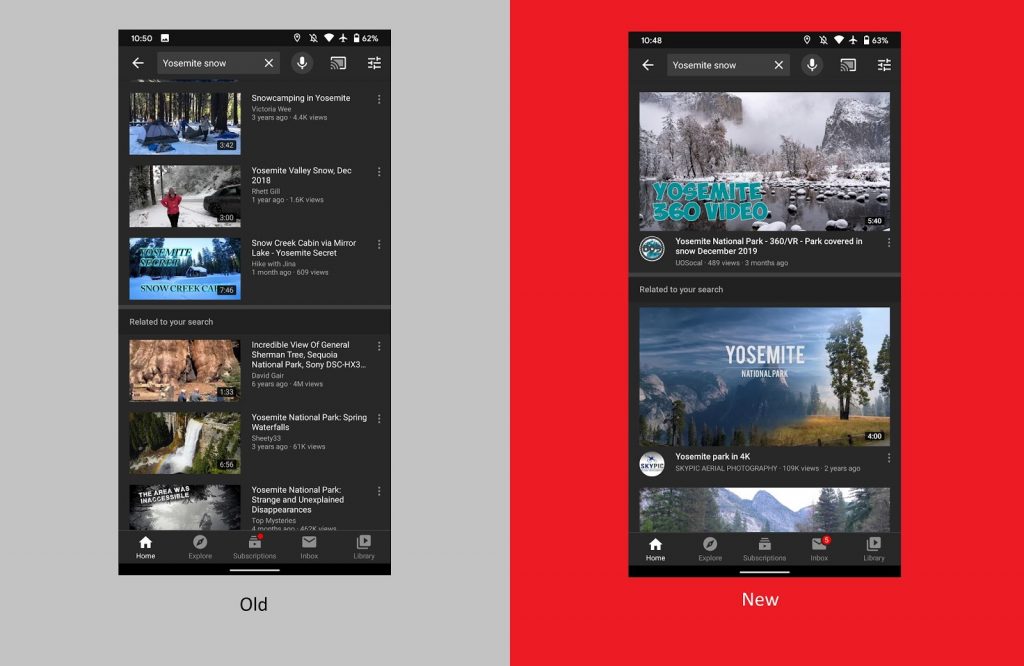Select the Subscriptions tab in the Old screen
The height and width of the screenshot is (666, 1024).
255,547
